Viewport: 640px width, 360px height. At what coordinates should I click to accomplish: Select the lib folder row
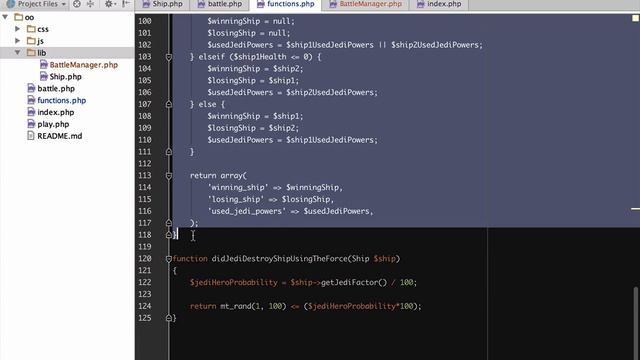67,53
